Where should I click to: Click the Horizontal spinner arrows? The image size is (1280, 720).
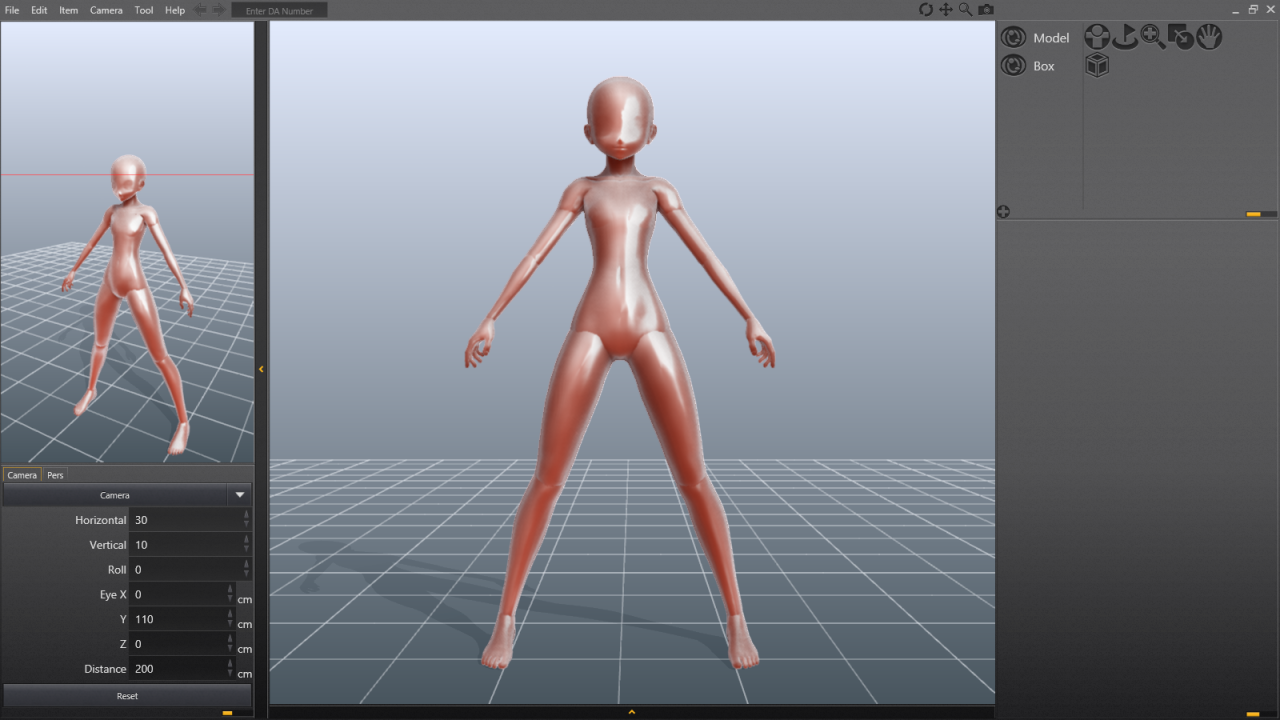[x=246, y=520]
